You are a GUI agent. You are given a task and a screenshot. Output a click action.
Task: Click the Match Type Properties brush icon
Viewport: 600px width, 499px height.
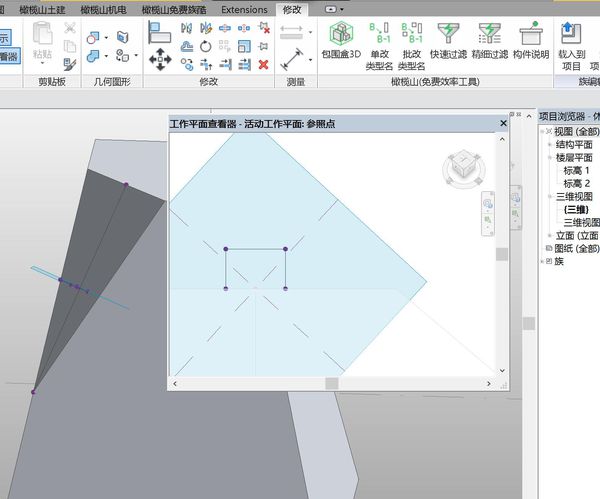[70, 64]
